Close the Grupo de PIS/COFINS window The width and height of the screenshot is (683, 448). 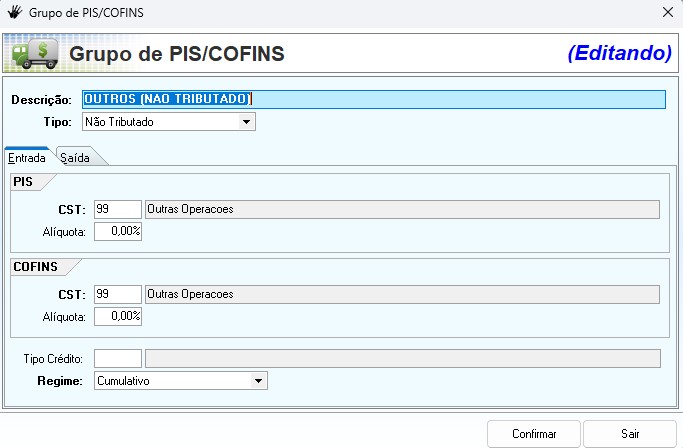pos(667,13)
